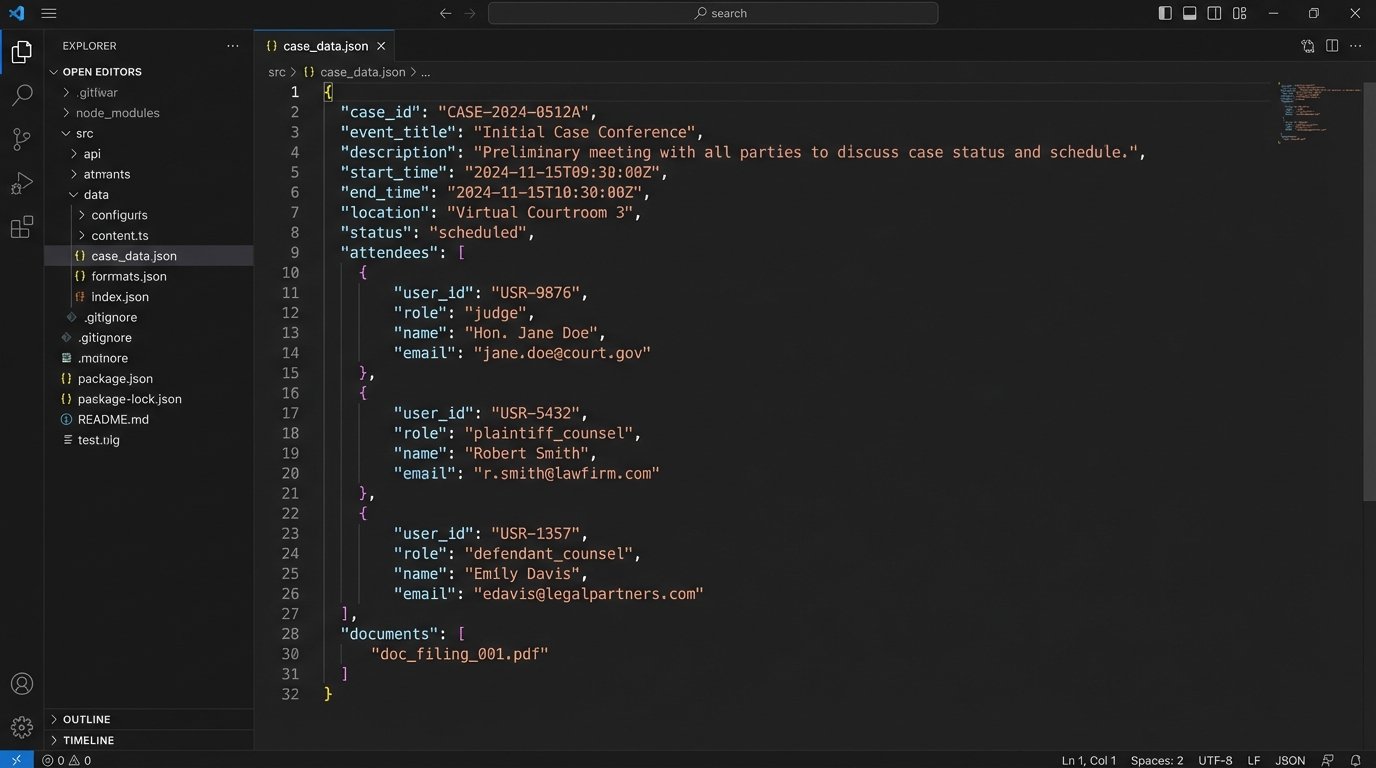
Task: Change the JSON language mode in status bar
Action: (x=1290, y=760)
